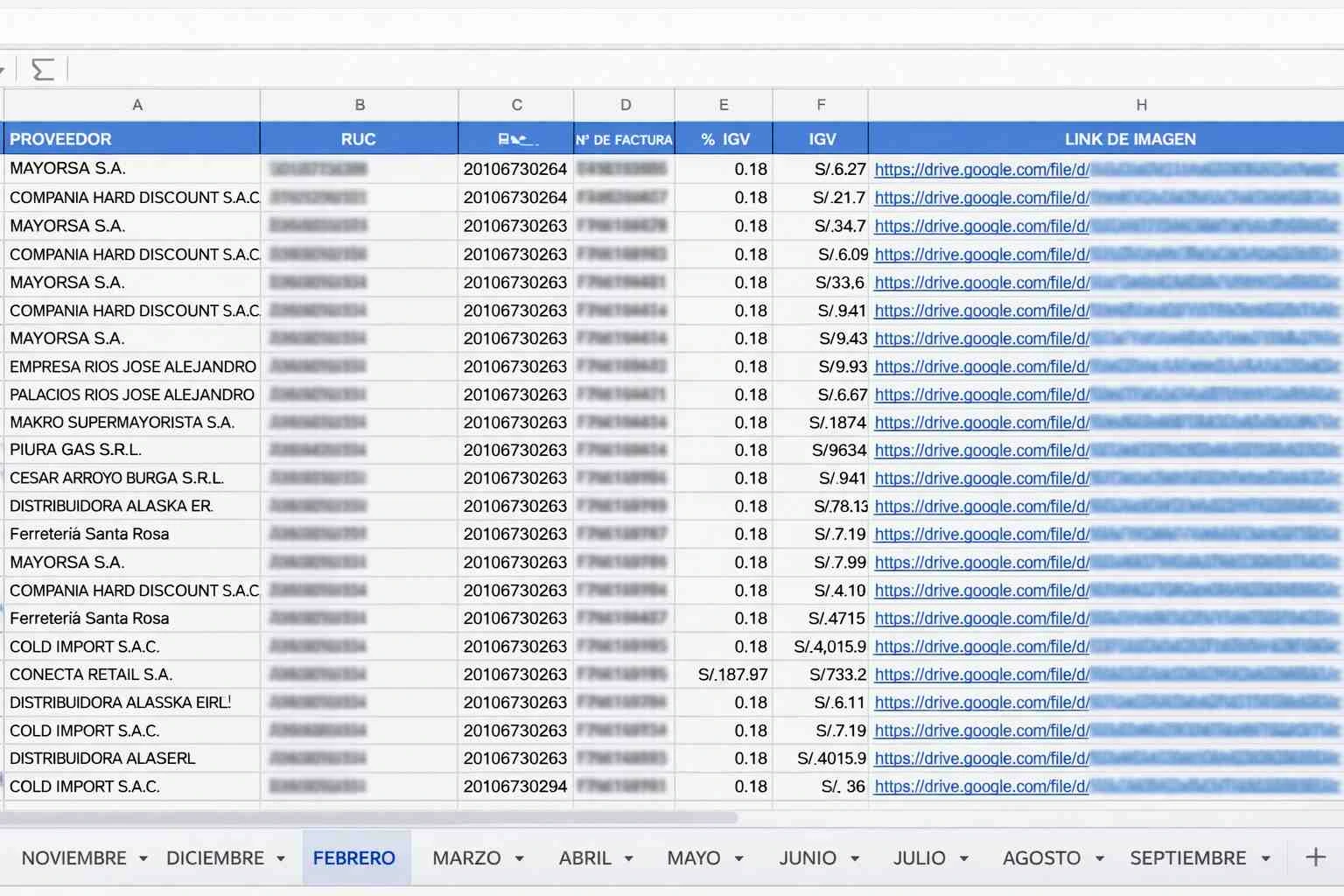The width and height of the screenshot is (1344, 896).
Task: Select the column A header
Action: click(137, 104)
